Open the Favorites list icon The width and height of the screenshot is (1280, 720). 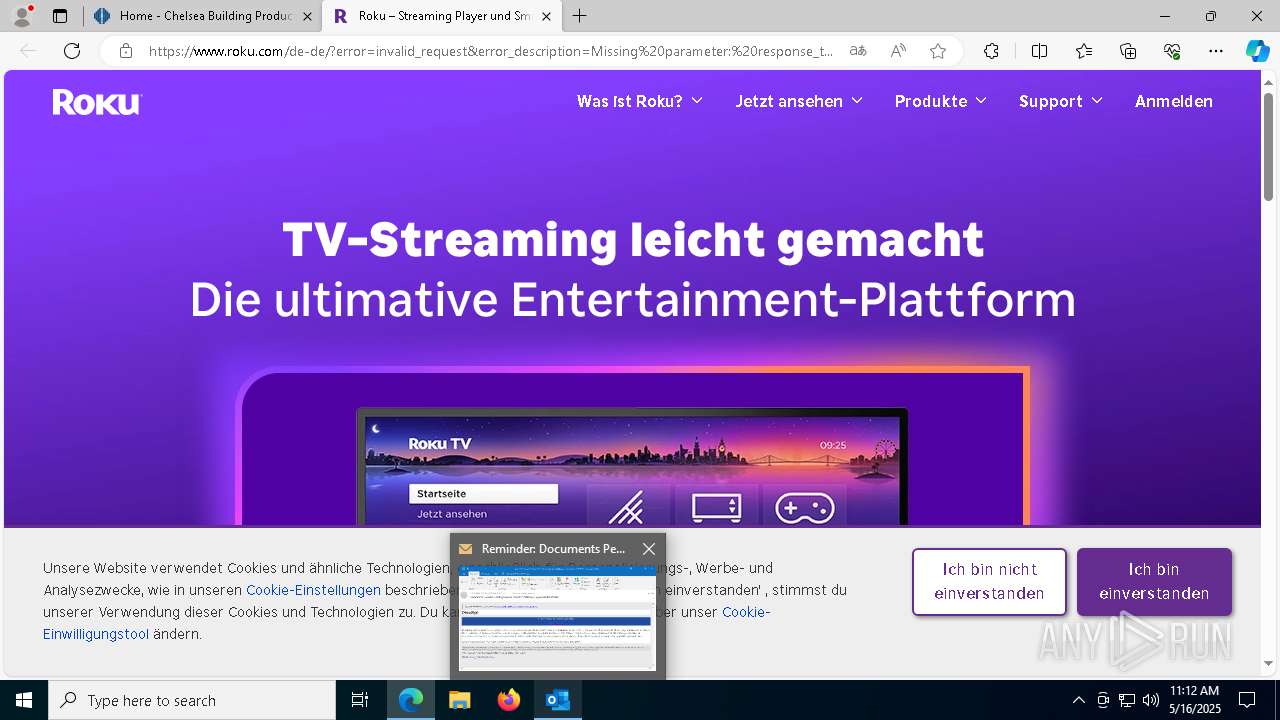click(x=1084, y=51)
